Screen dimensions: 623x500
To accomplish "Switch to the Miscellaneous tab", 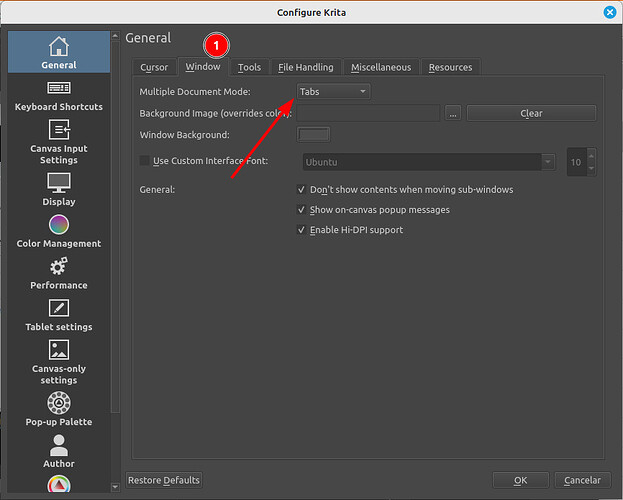I will pos(380,67).
